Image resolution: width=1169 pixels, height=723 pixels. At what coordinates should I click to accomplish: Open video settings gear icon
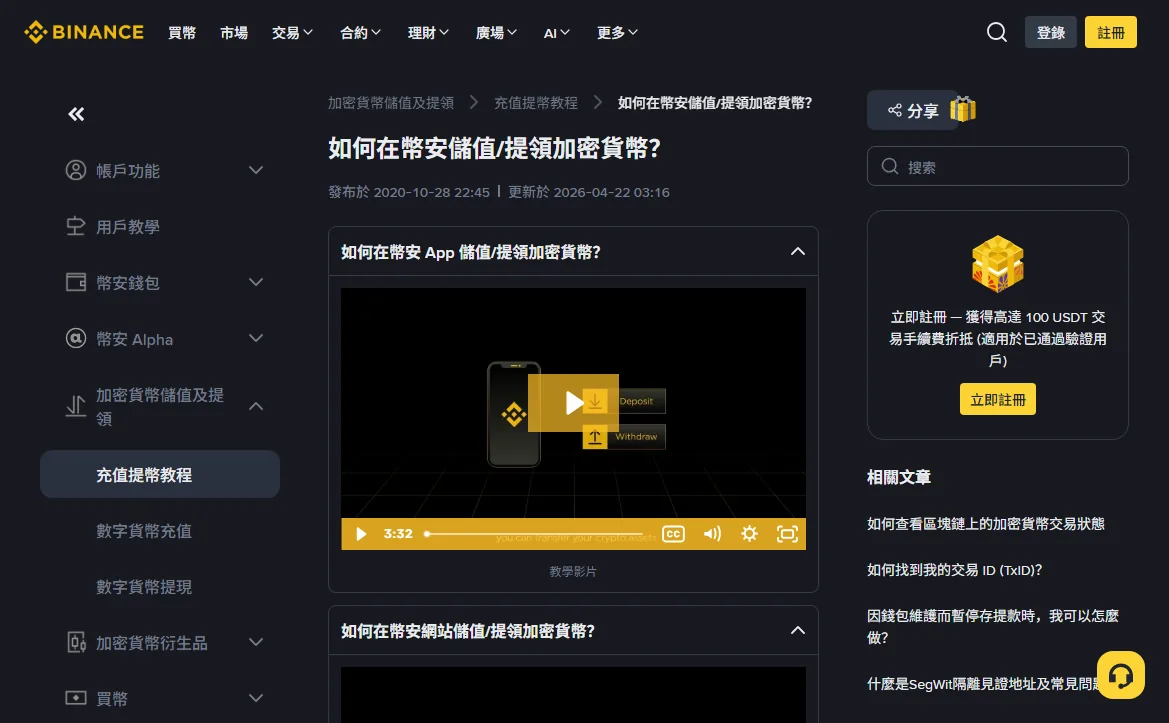click(x=749, y=534)
